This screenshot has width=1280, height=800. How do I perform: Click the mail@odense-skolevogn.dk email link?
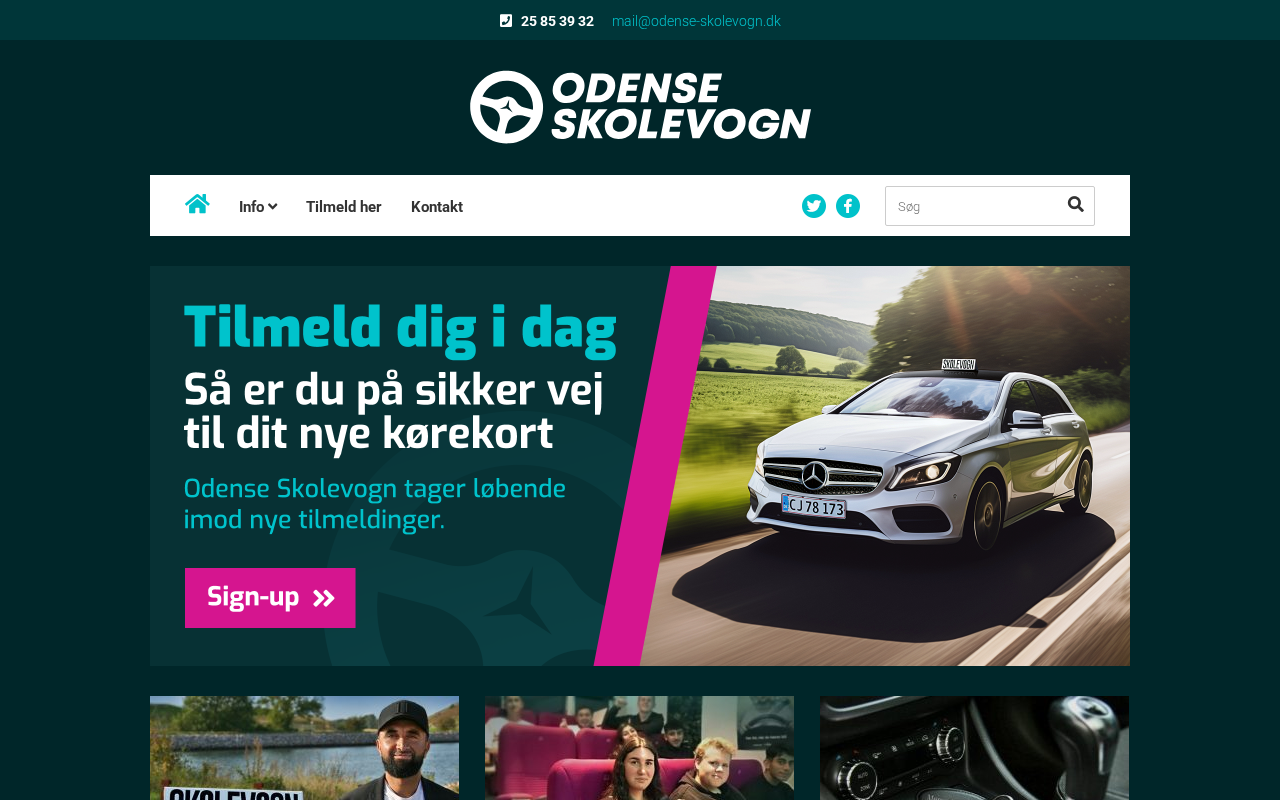click(x=696, y=21)
